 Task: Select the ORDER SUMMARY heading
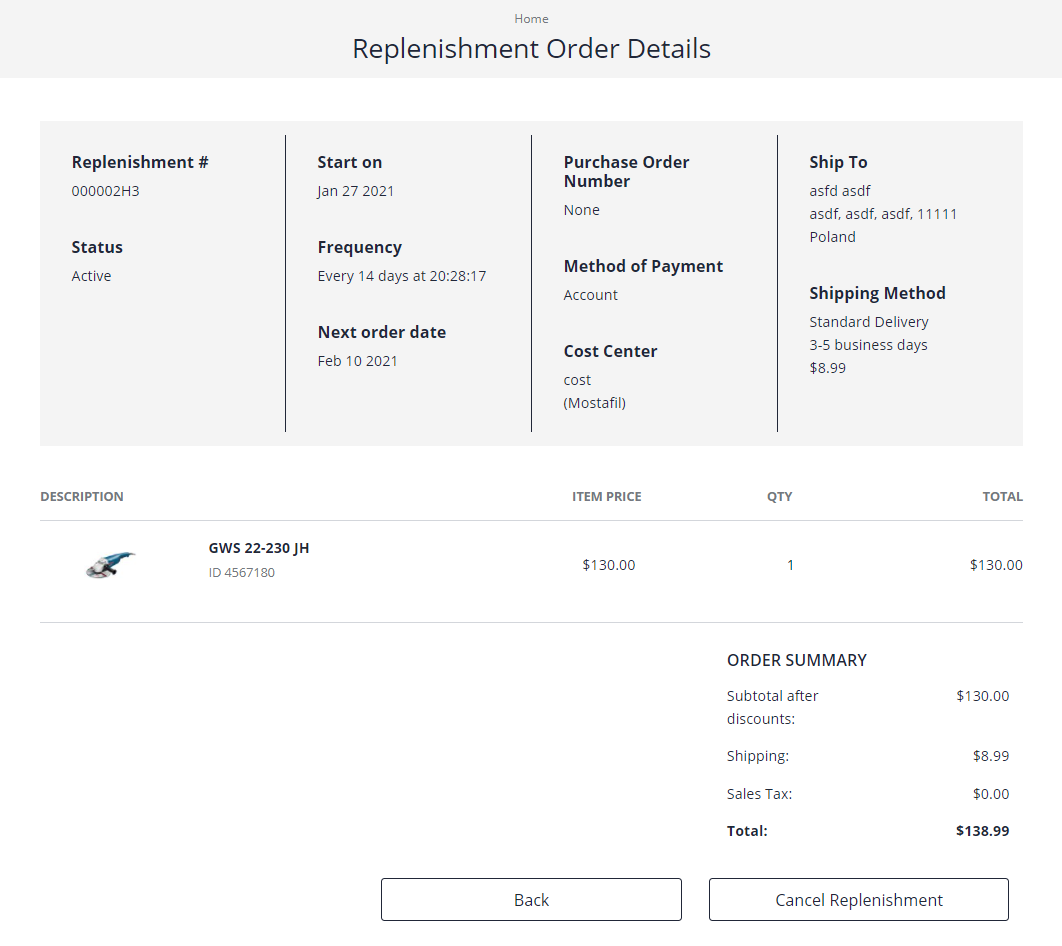pyautogui.click(x=797, y=660)
